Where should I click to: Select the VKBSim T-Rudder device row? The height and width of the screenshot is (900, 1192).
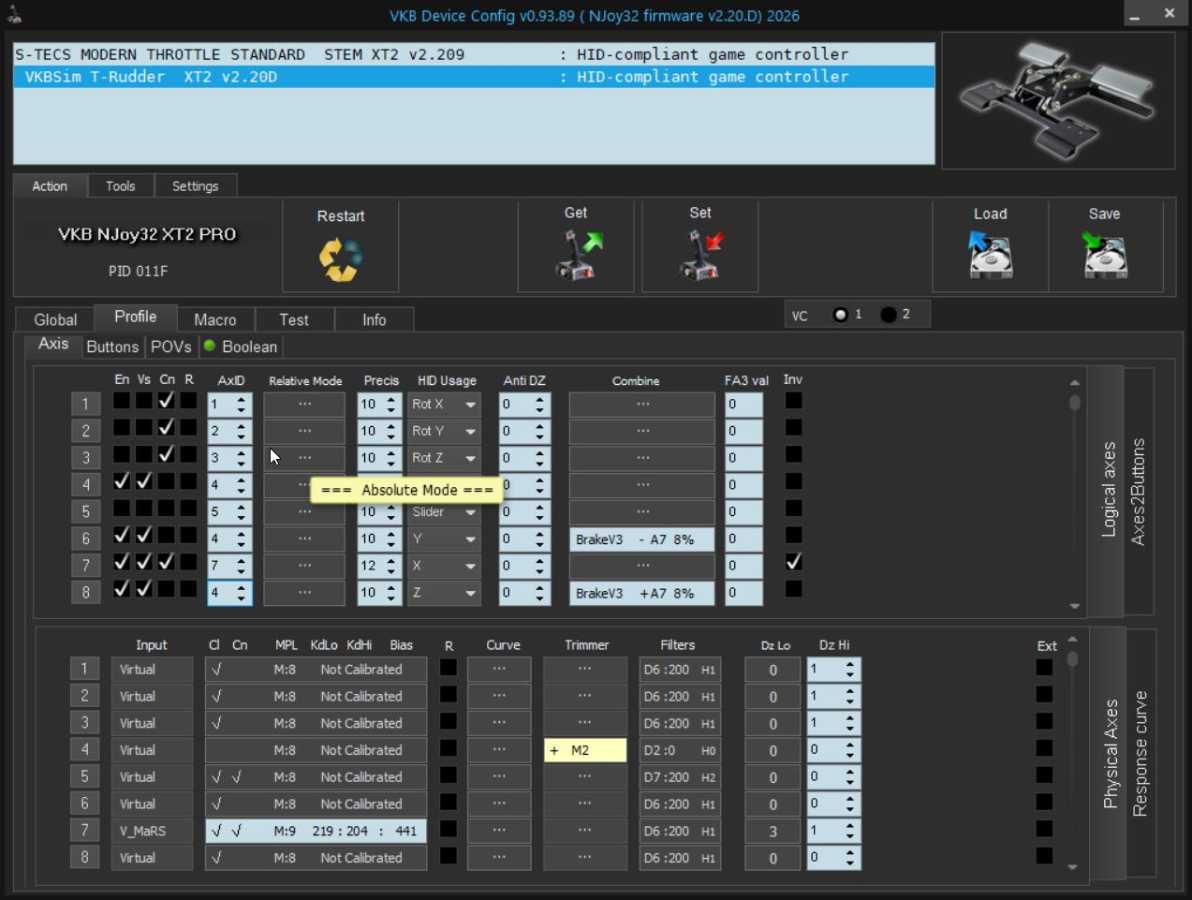[474, 77]
